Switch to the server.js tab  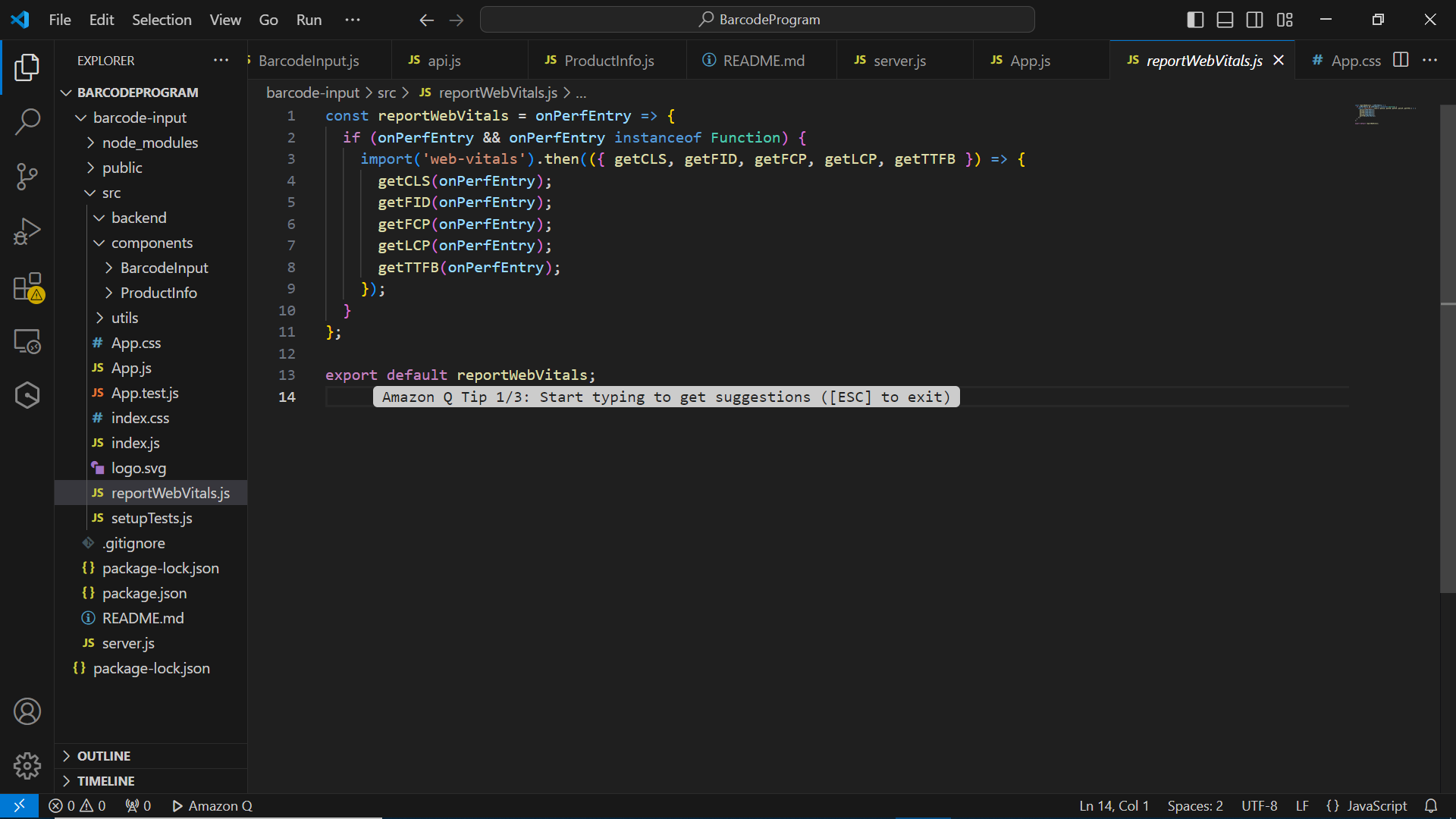(899, 61)
